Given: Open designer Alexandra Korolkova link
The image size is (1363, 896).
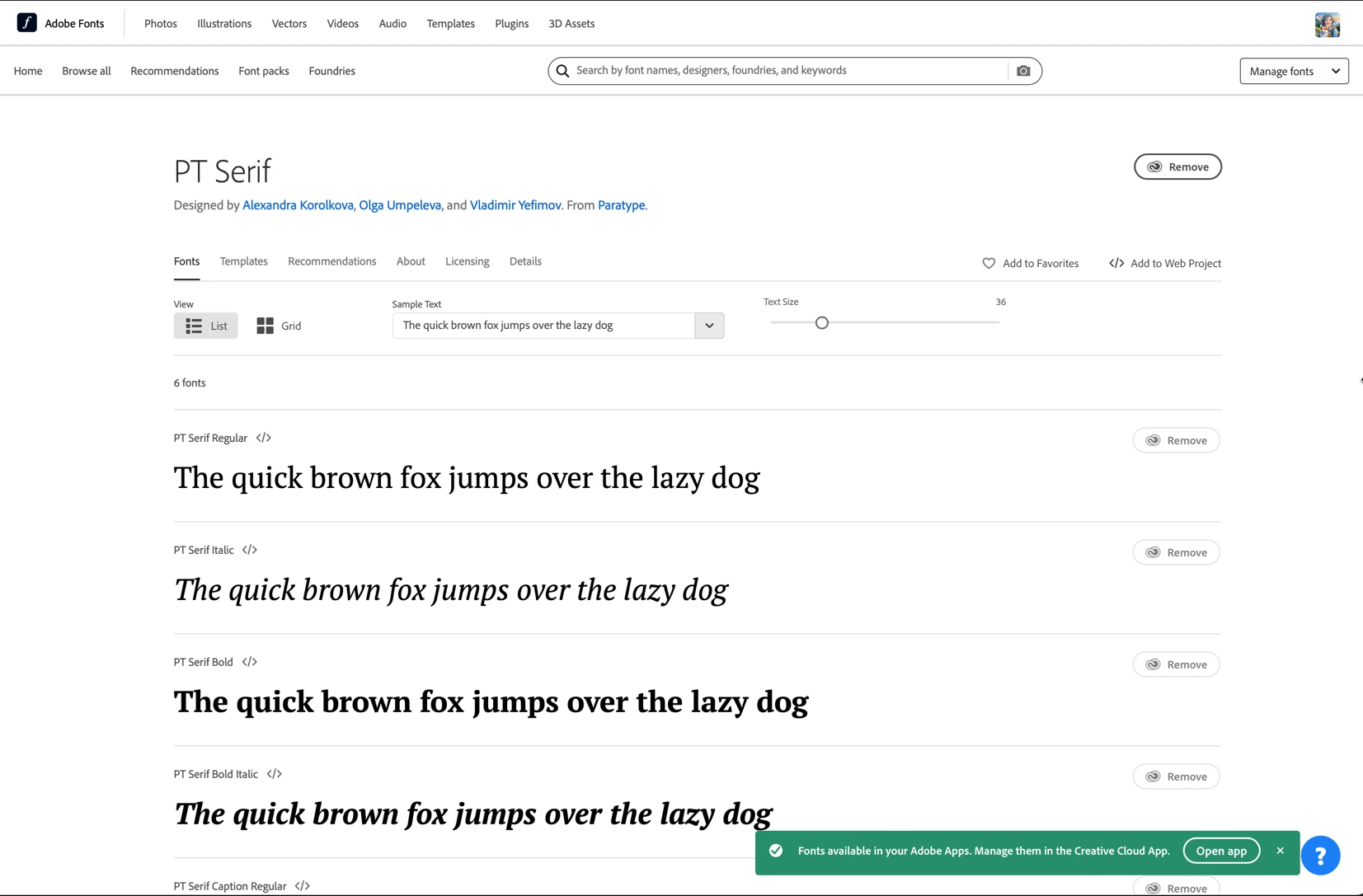Looking at the screenshot, I should coord(298,205).
